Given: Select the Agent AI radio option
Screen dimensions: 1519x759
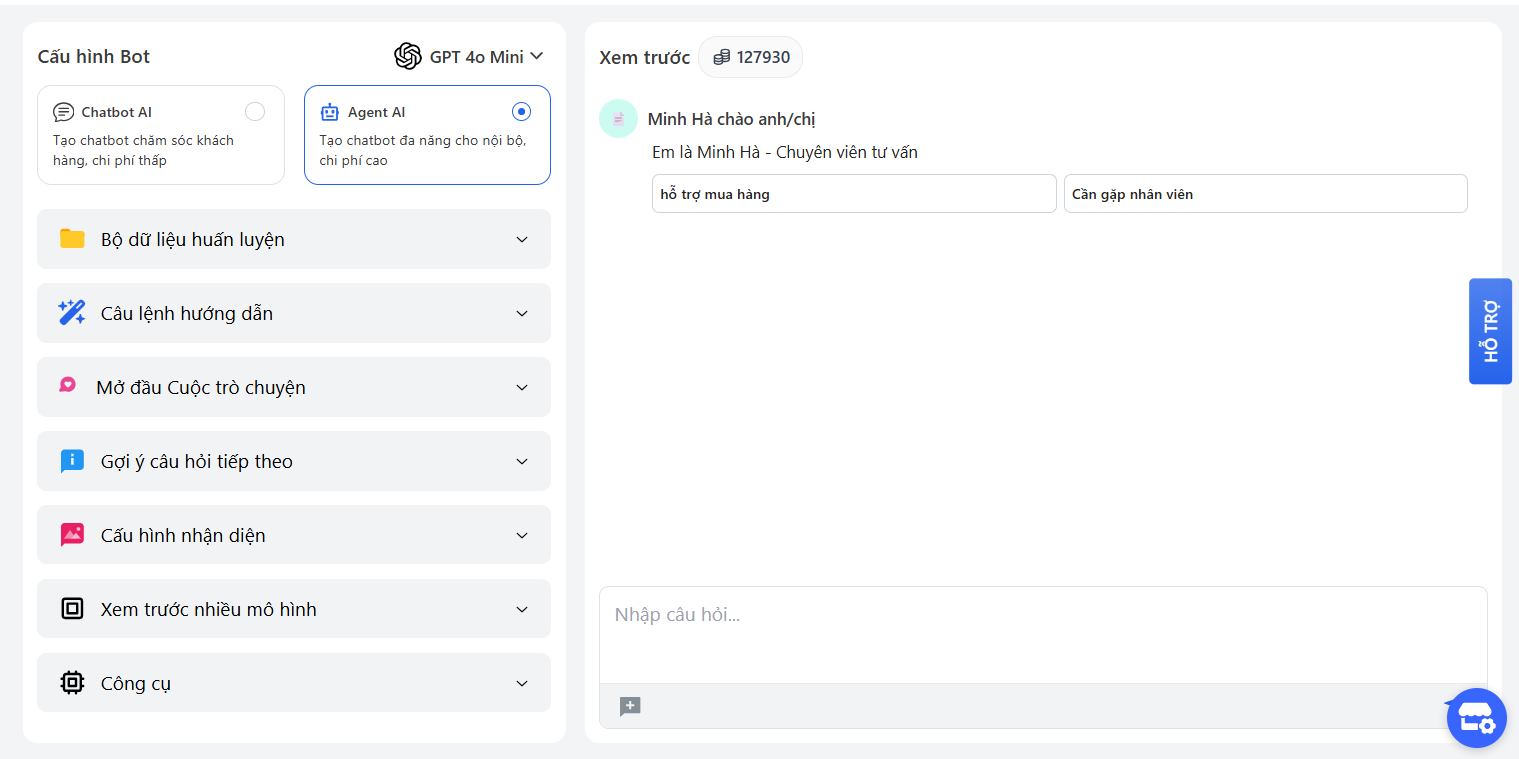Looking at the screenshot, I should coord(520,112).
